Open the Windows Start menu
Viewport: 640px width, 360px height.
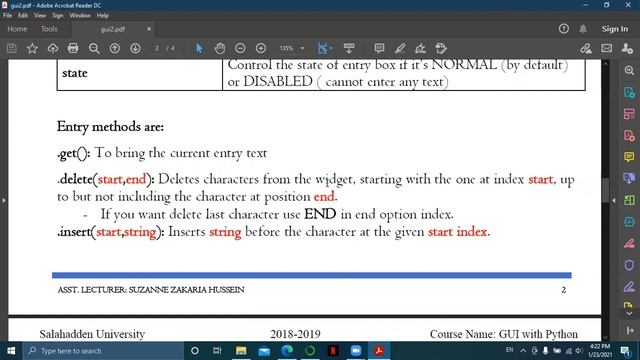pyautogui.click(x=11, y=351)
